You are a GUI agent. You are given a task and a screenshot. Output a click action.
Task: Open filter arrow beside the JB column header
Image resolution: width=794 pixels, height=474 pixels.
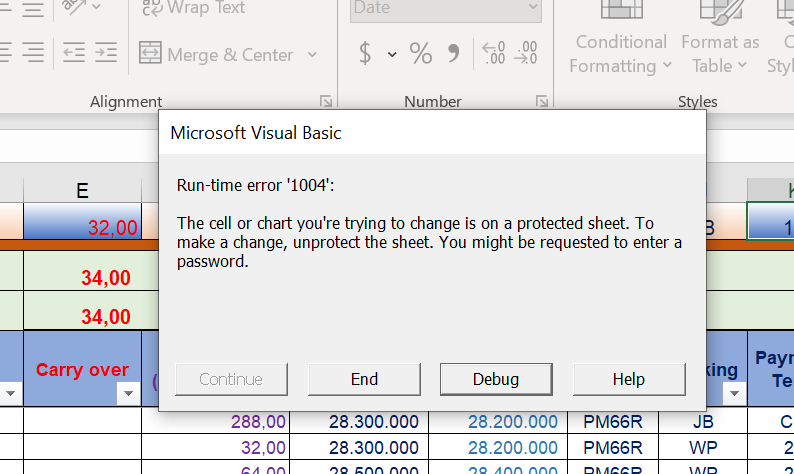click(x=734, y=393)
